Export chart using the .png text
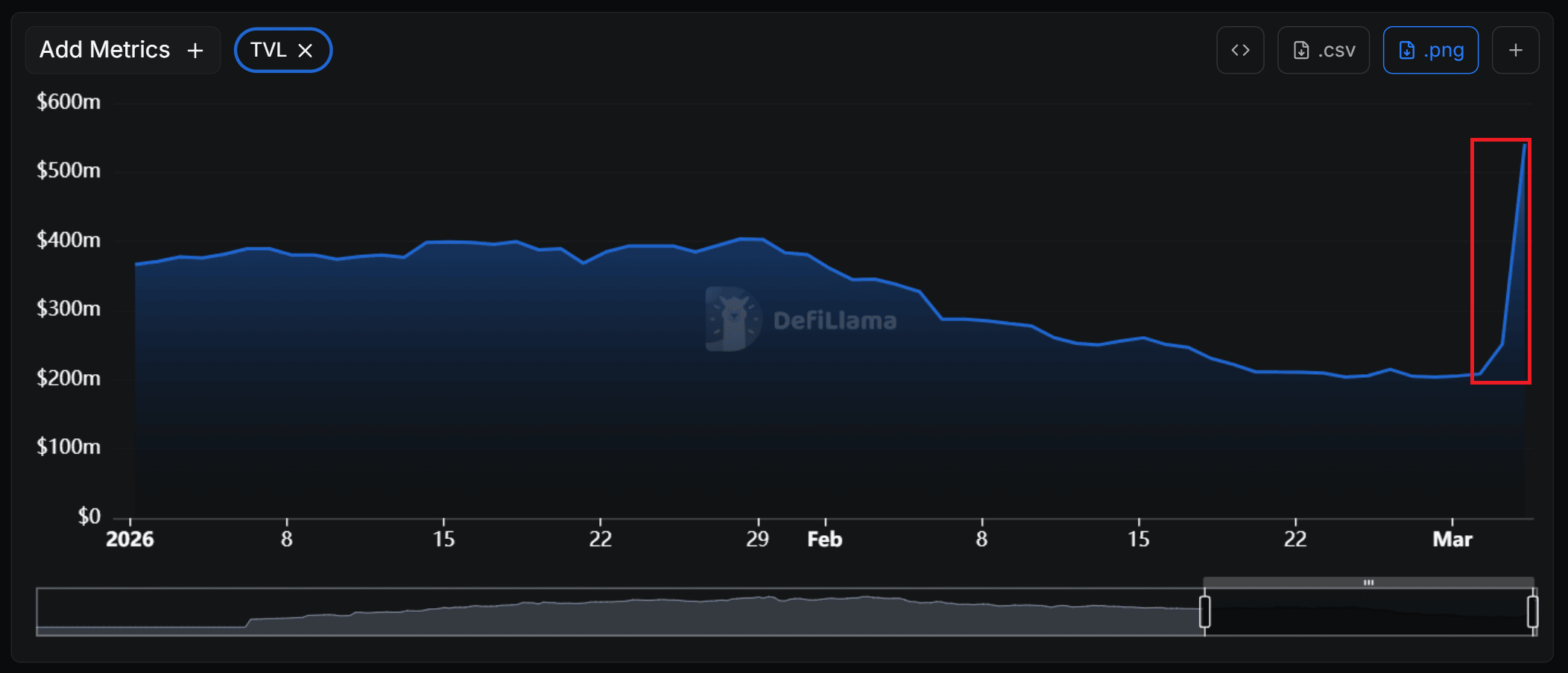 (x=1444, y=50)
